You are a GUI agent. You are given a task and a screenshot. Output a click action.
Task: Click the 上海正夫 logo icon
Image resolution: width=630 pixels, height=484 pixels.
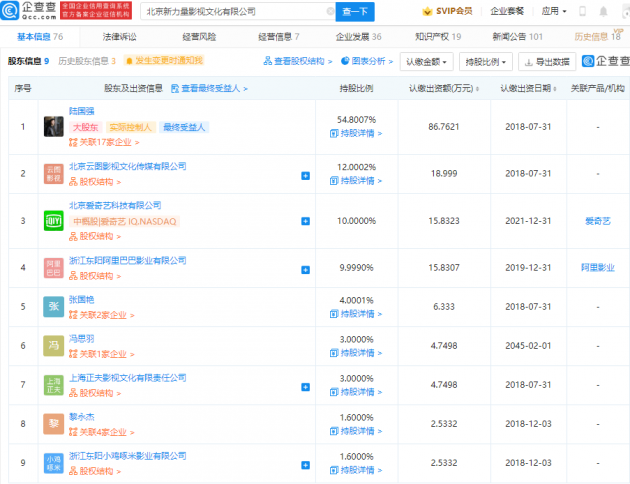point(53,385)
